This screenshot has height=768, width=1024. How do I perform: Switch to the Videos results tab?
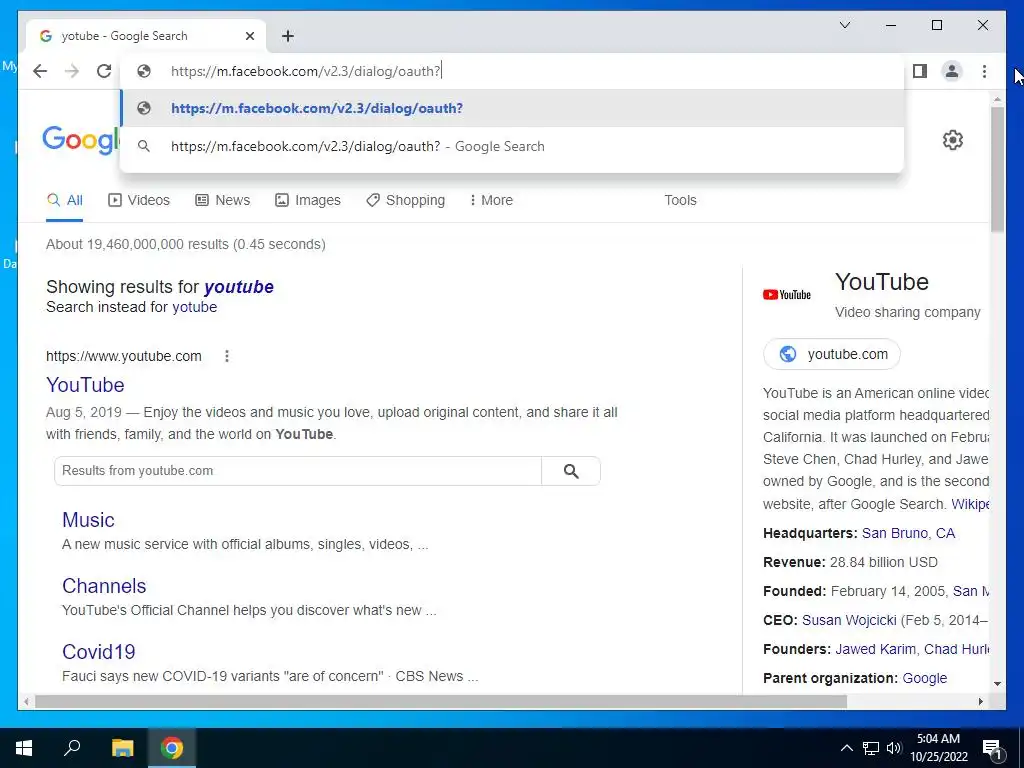point(138,200)
